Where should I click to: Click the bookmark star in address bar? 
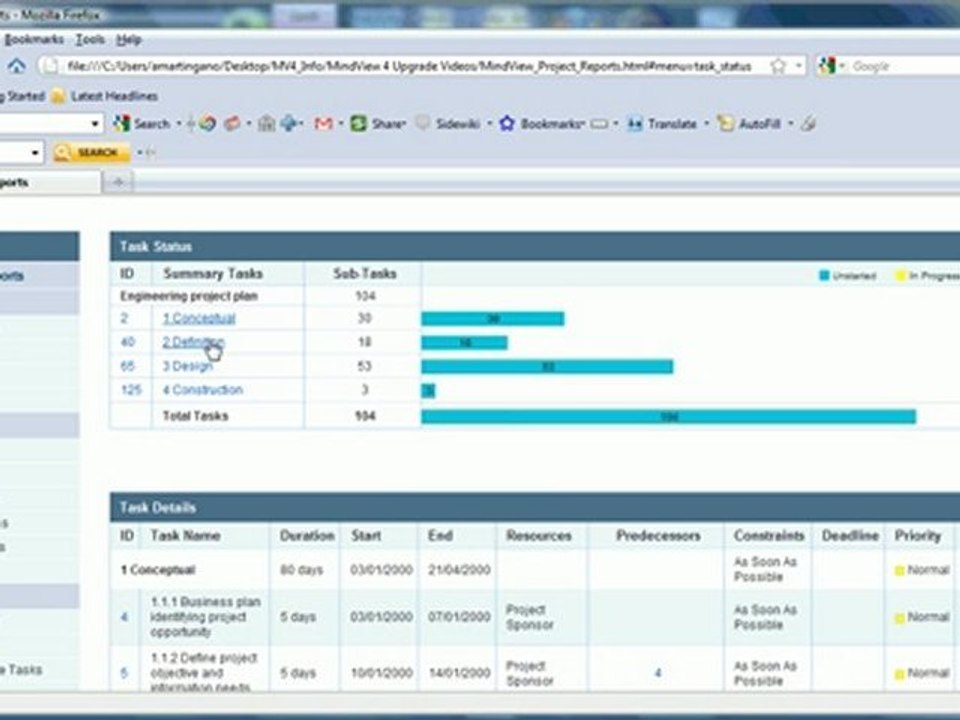click(x=778, y=66)
